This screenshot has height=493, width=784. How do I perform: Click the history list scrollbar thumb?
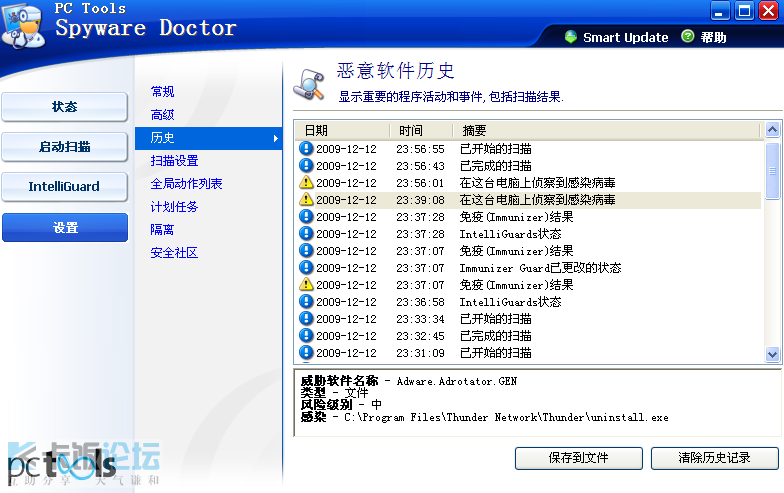coord(772,170)
